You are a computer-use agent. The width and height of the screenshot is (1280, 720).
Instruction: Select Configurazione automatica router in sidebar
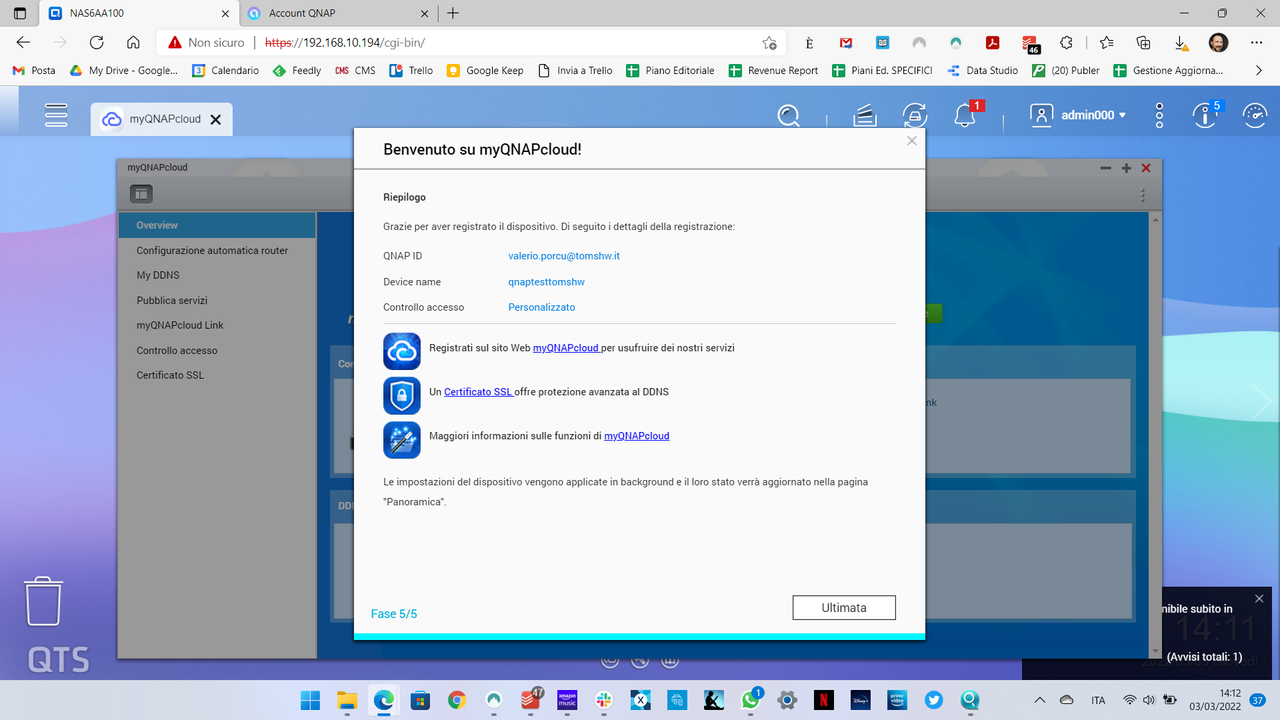217,250
